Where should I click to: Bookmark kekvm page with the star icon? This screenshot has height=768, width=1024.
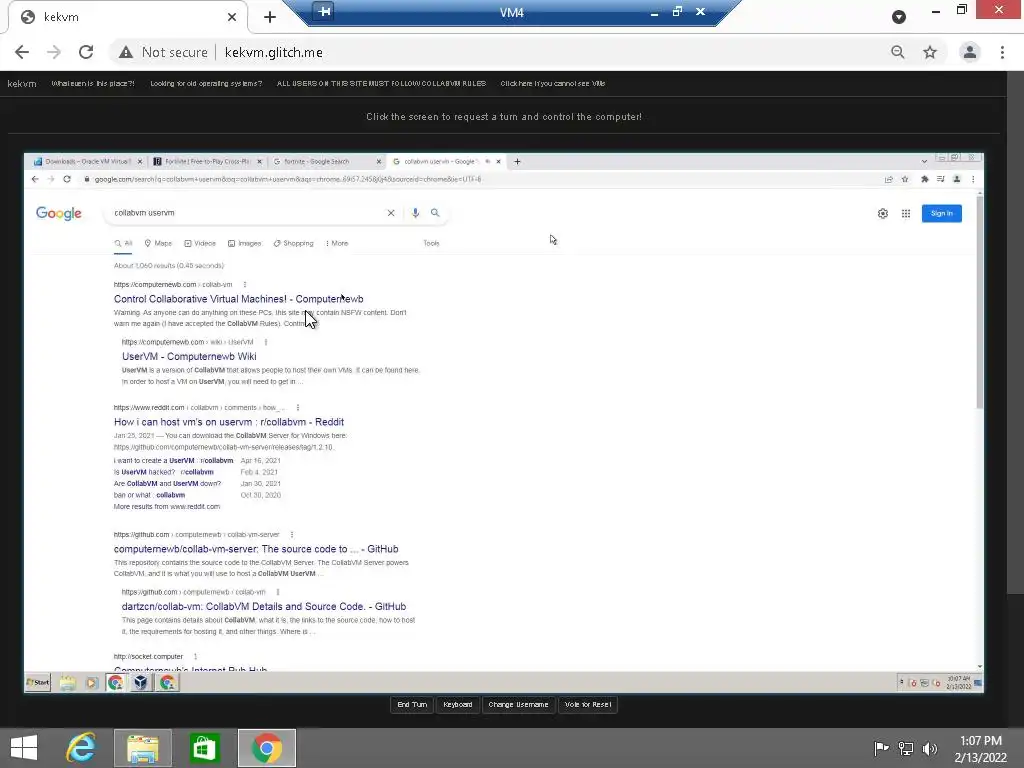tap(930, 52)
